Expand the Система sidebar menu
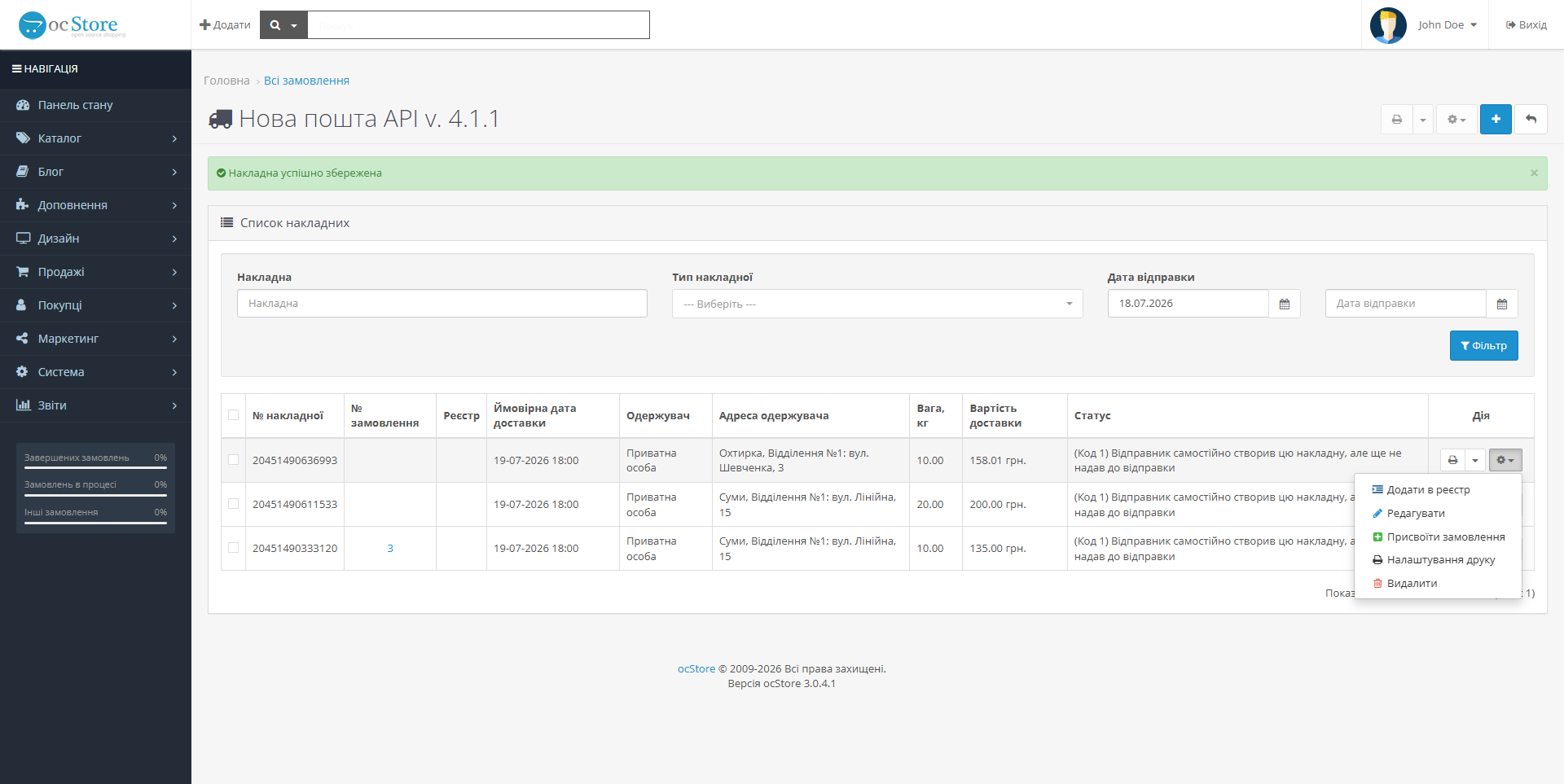 click(95, 372)
